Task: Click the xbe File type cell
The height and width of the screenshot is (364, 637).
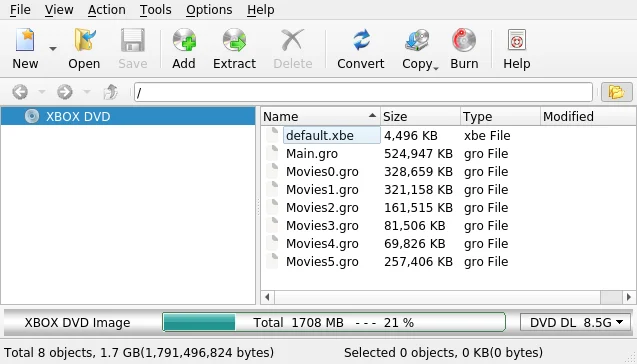Action: coord(487,135)
